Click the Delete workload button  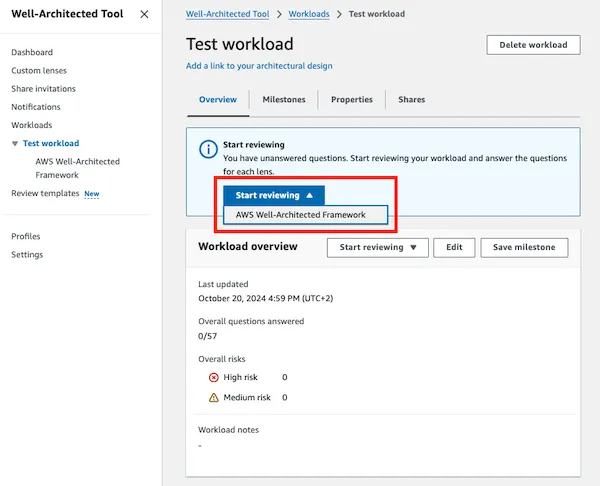pyautogui.click(x=533, y=45)
